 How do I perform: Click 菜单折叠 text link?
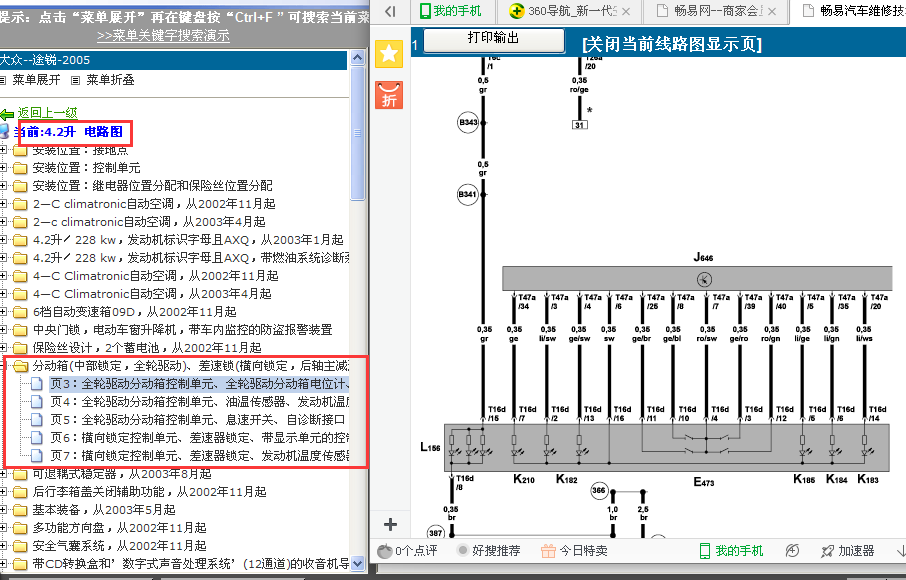tap(110, 80)
